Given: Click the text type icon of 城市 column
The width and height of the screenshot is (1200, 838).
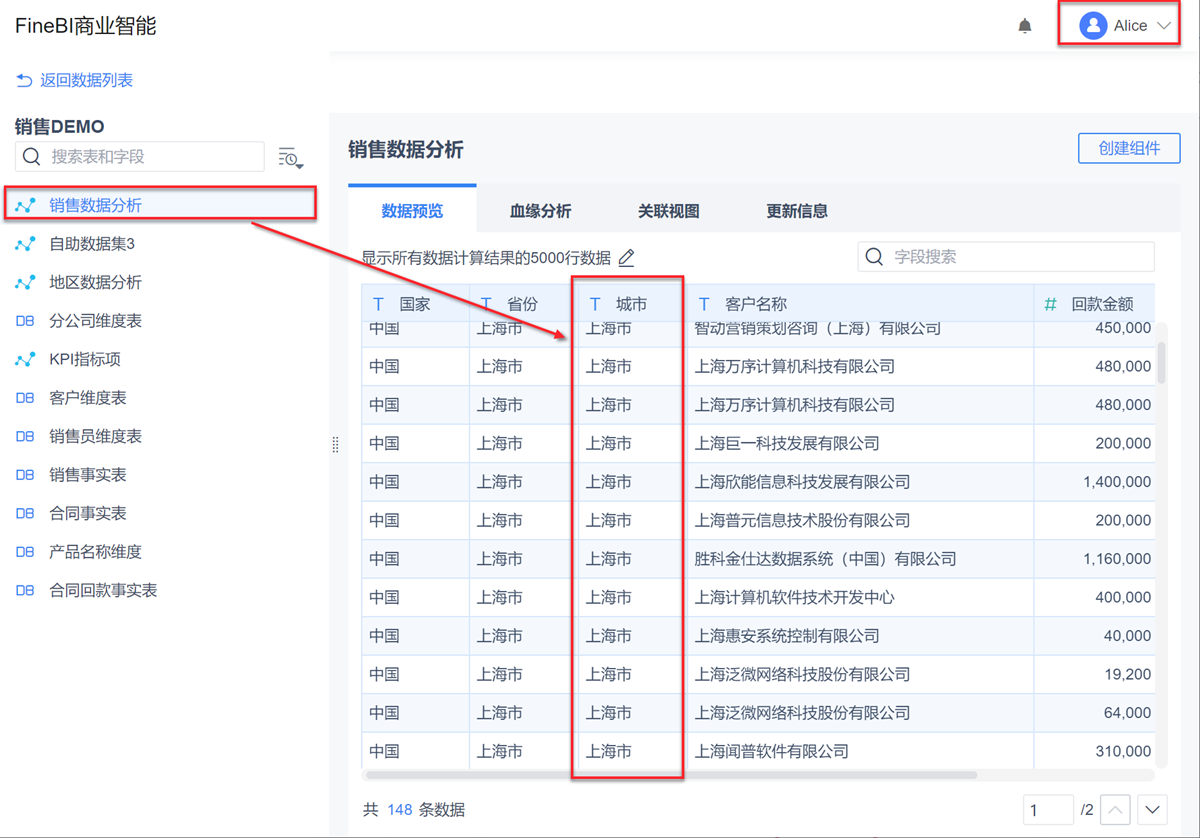Looking at the screenshot, I should point(595,304).
